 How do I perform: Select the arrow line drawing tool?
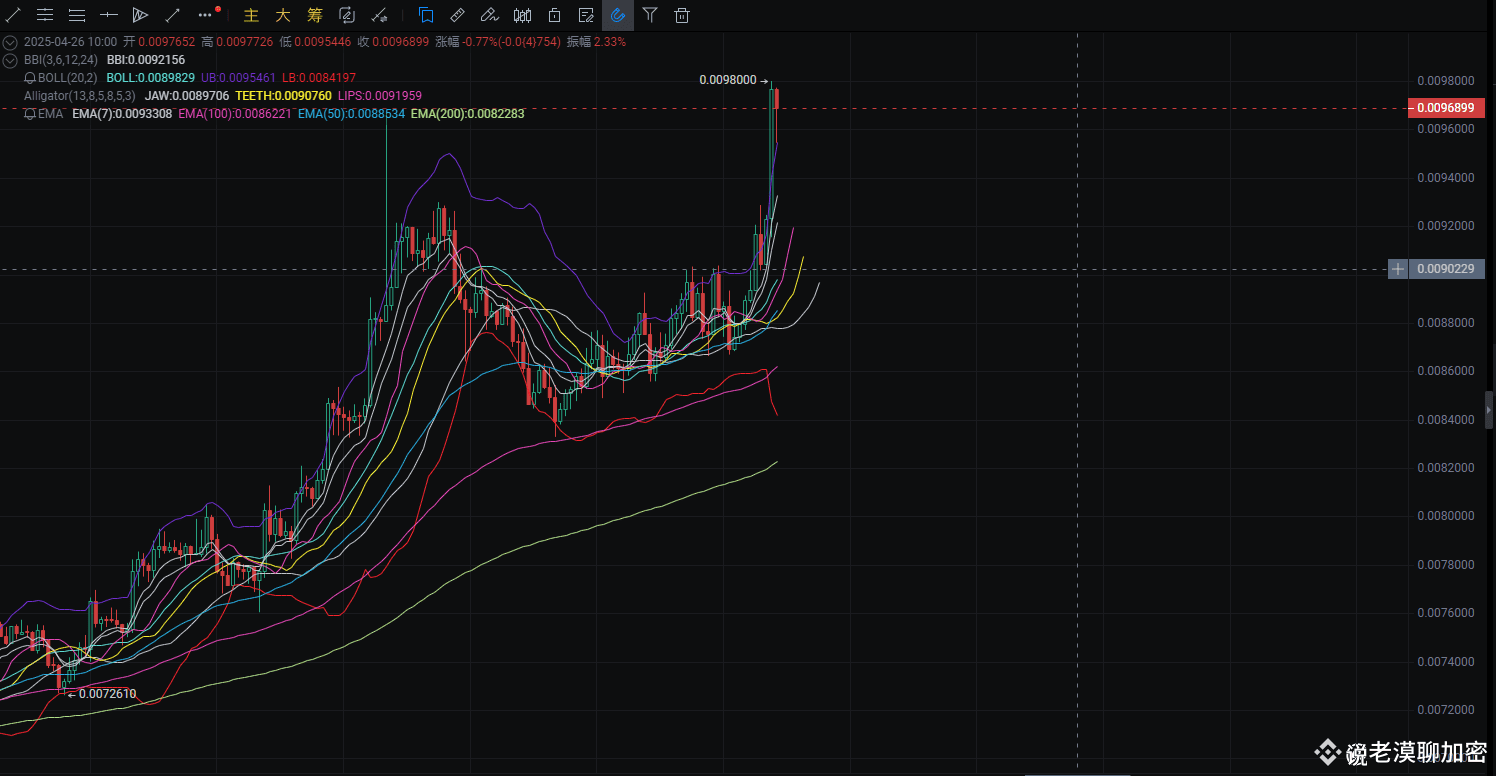[x=173, y=15]
